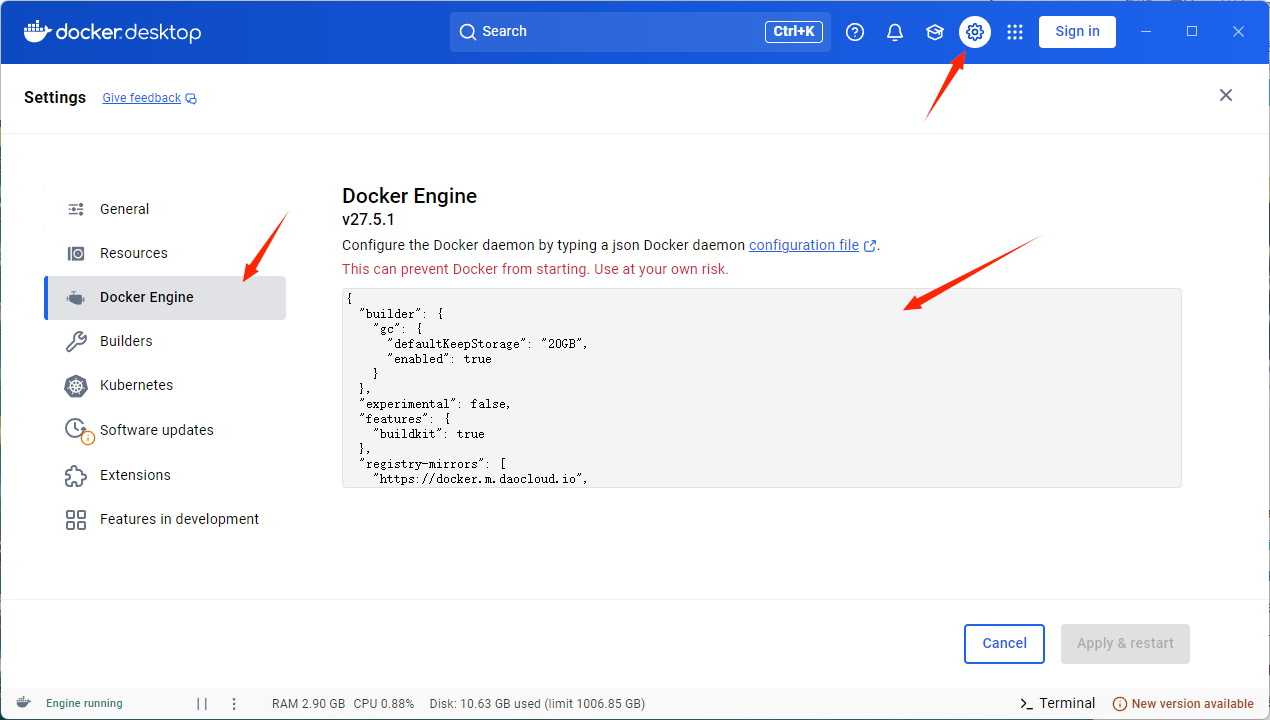Click the docker.m.daocloud.io mirror URL line
Screen dimensions: 1270x720
tap(480, 479)
